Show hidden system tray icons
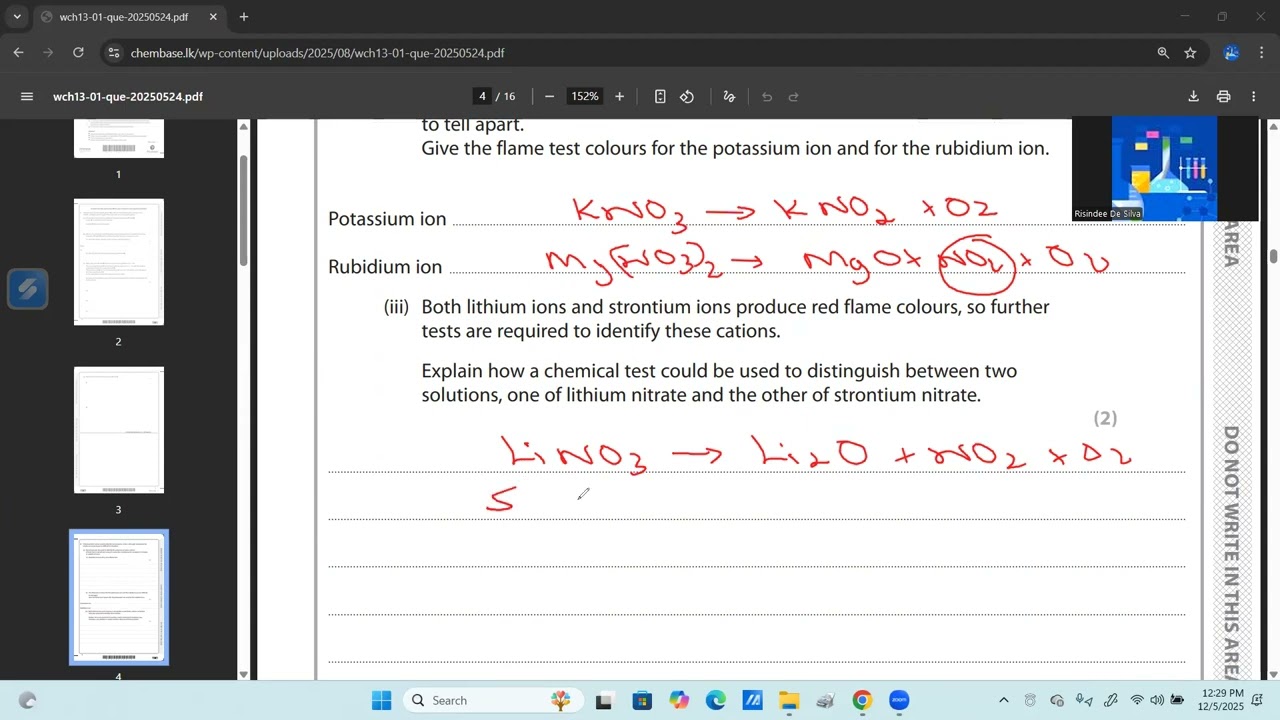 (x=1004, y=700)
